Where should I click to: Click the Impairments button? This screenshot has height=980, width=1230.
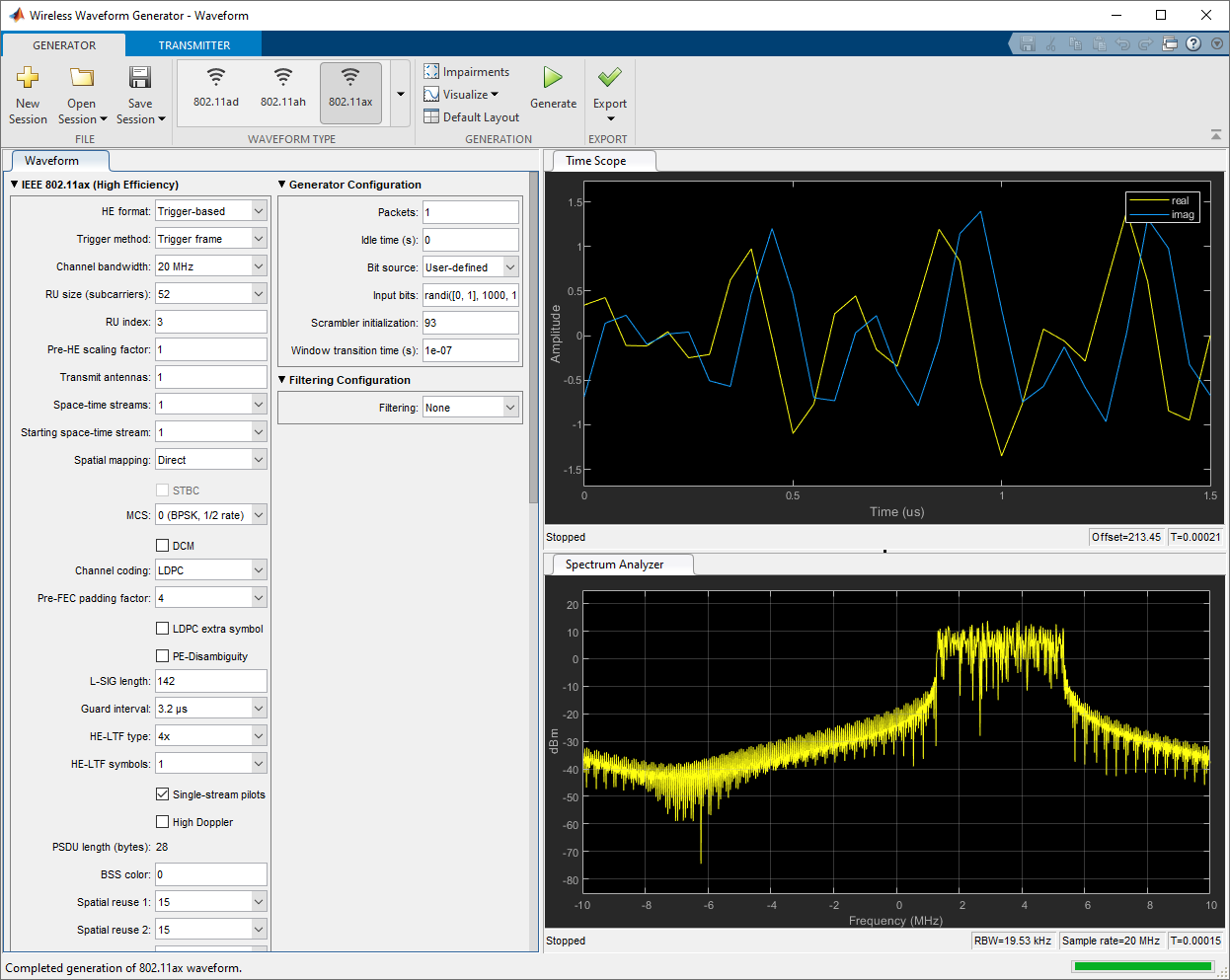tap(467, 72)
